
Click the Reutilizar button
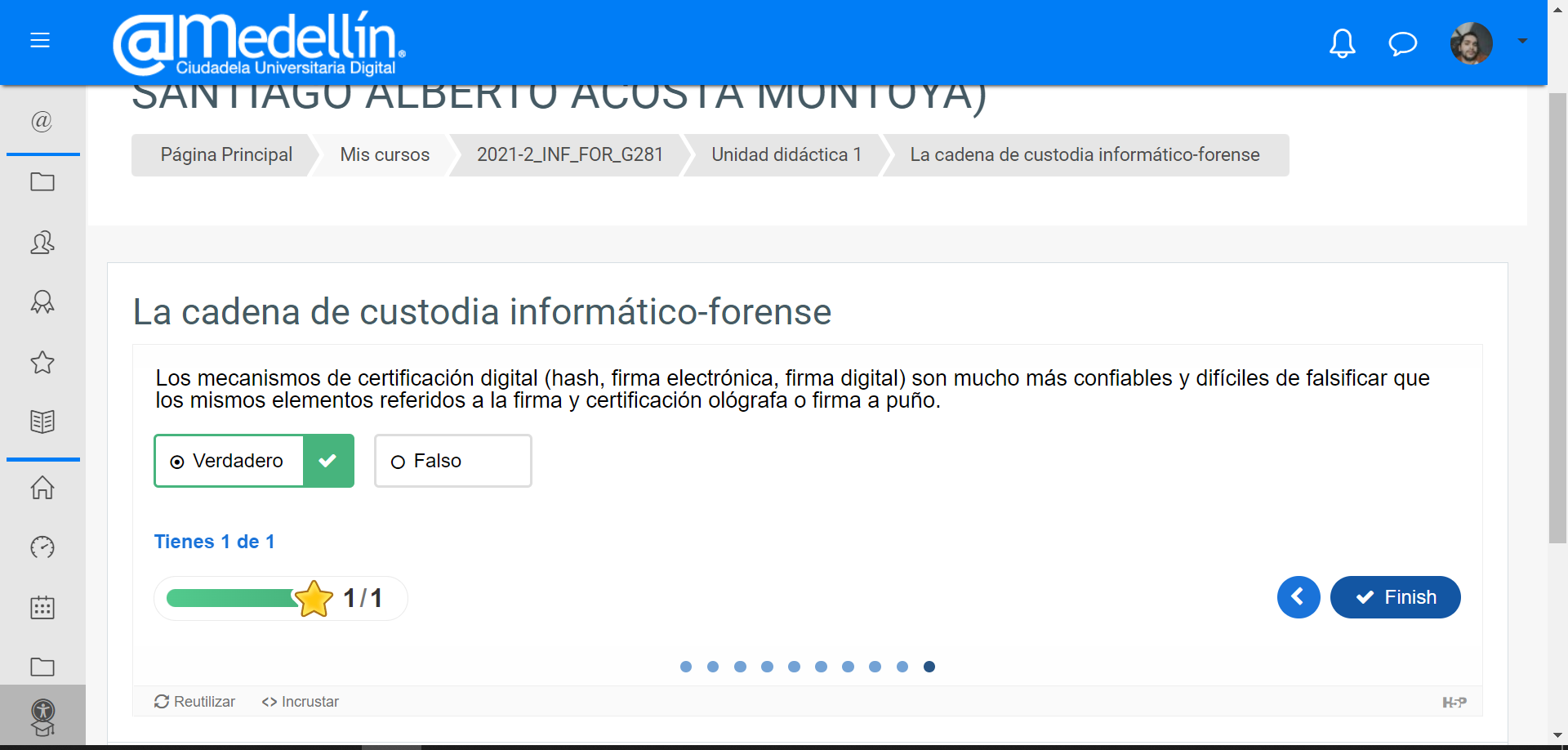click(x=194, y=702)
